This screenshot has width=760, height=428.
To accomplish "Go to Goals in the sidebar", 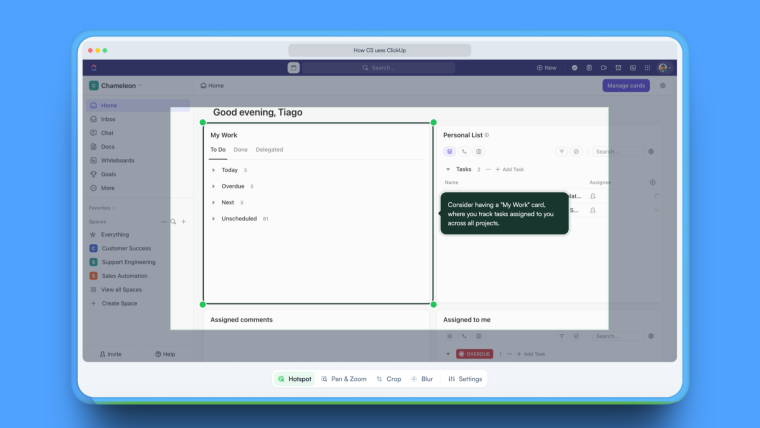I will pos(109,174).
